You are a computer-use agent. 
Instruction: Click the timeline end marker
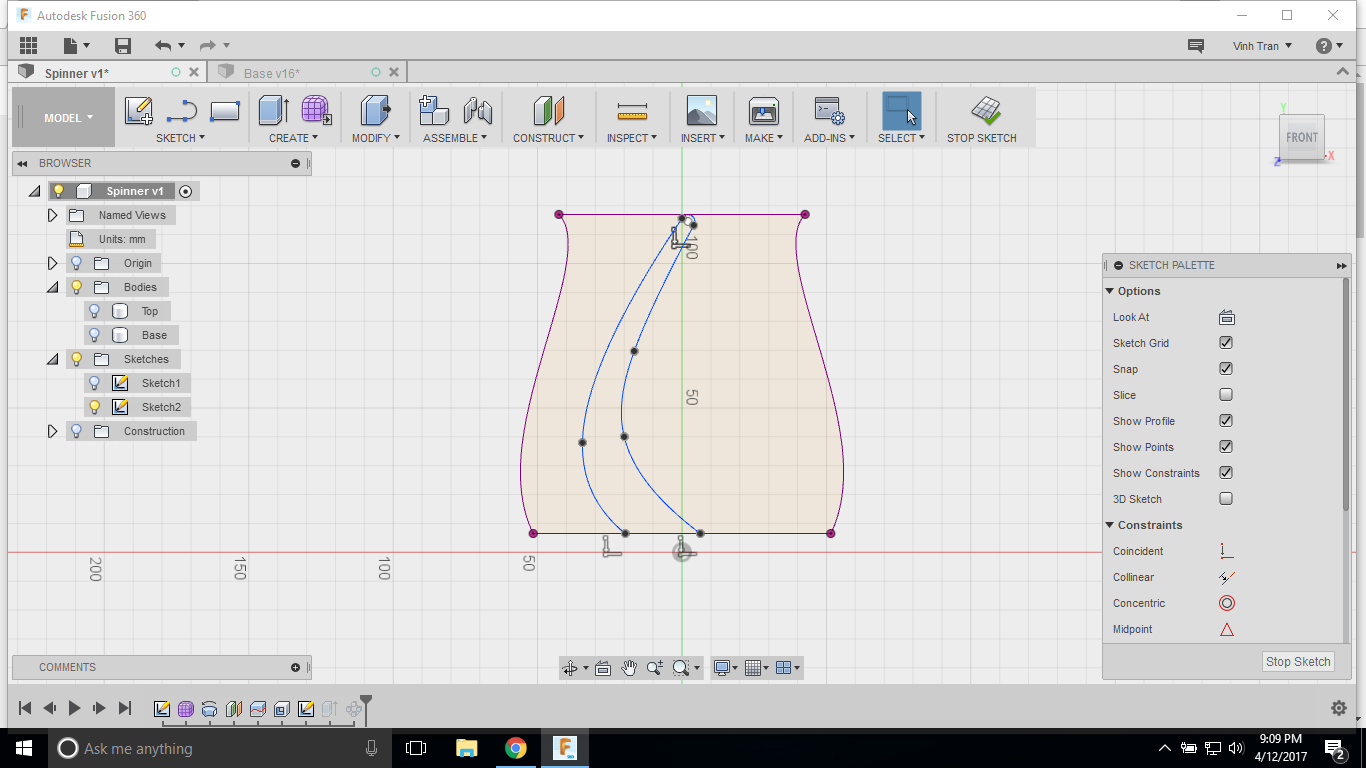tap(366, 708)
